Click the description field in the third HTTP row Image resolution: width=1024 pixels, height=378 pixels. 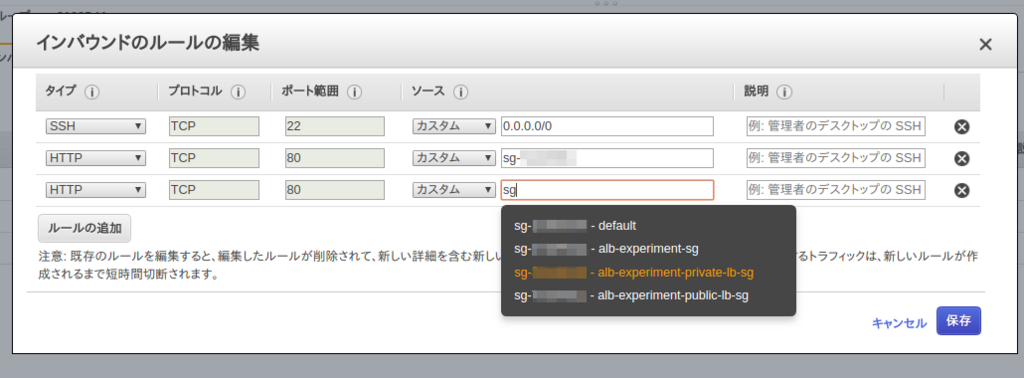coord(836,190)
